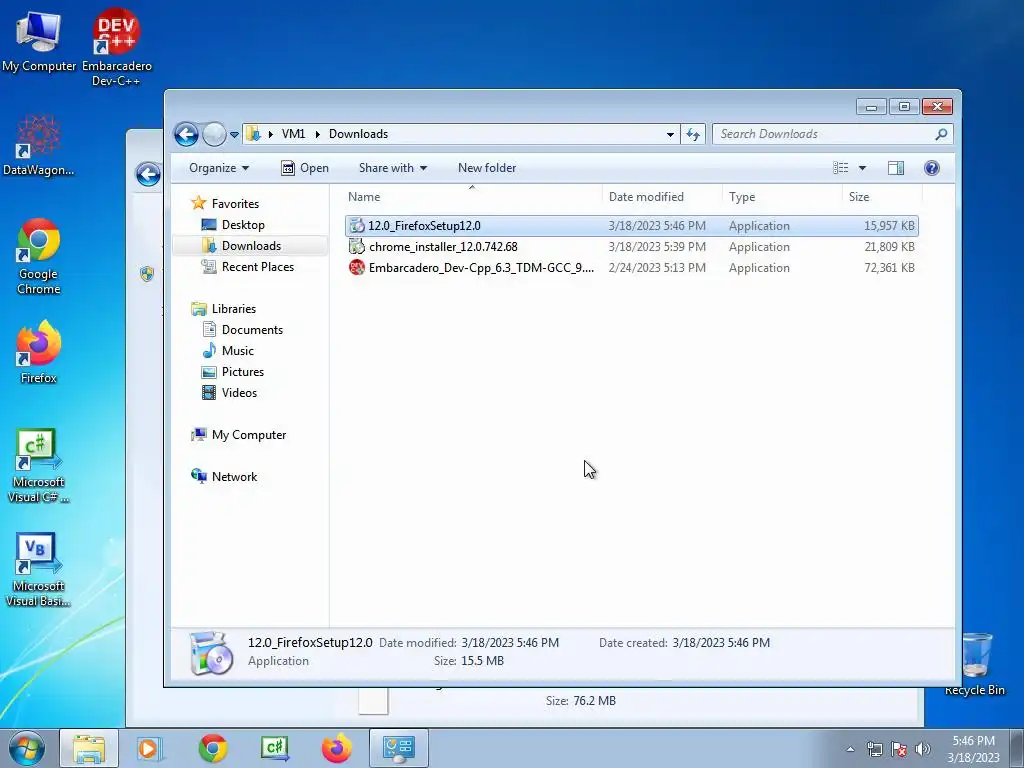Expand the root arrow before VM1 in breadcrumb
This screenshot has width=1024, height=768.
[270, 135]
